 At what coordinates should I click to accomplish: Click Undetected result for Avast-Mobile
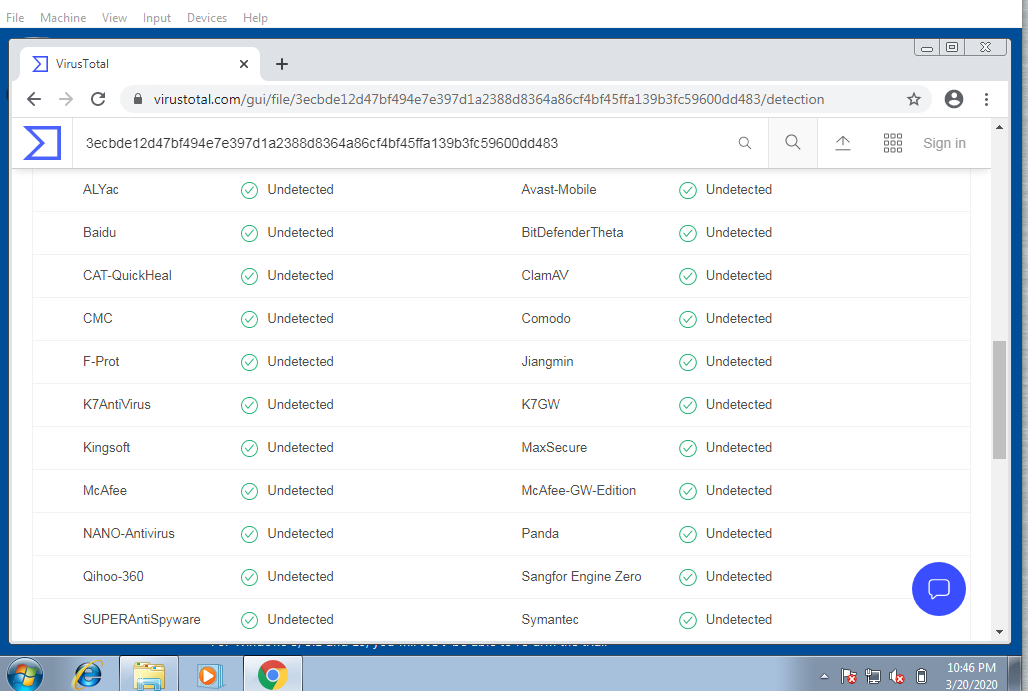738,189
